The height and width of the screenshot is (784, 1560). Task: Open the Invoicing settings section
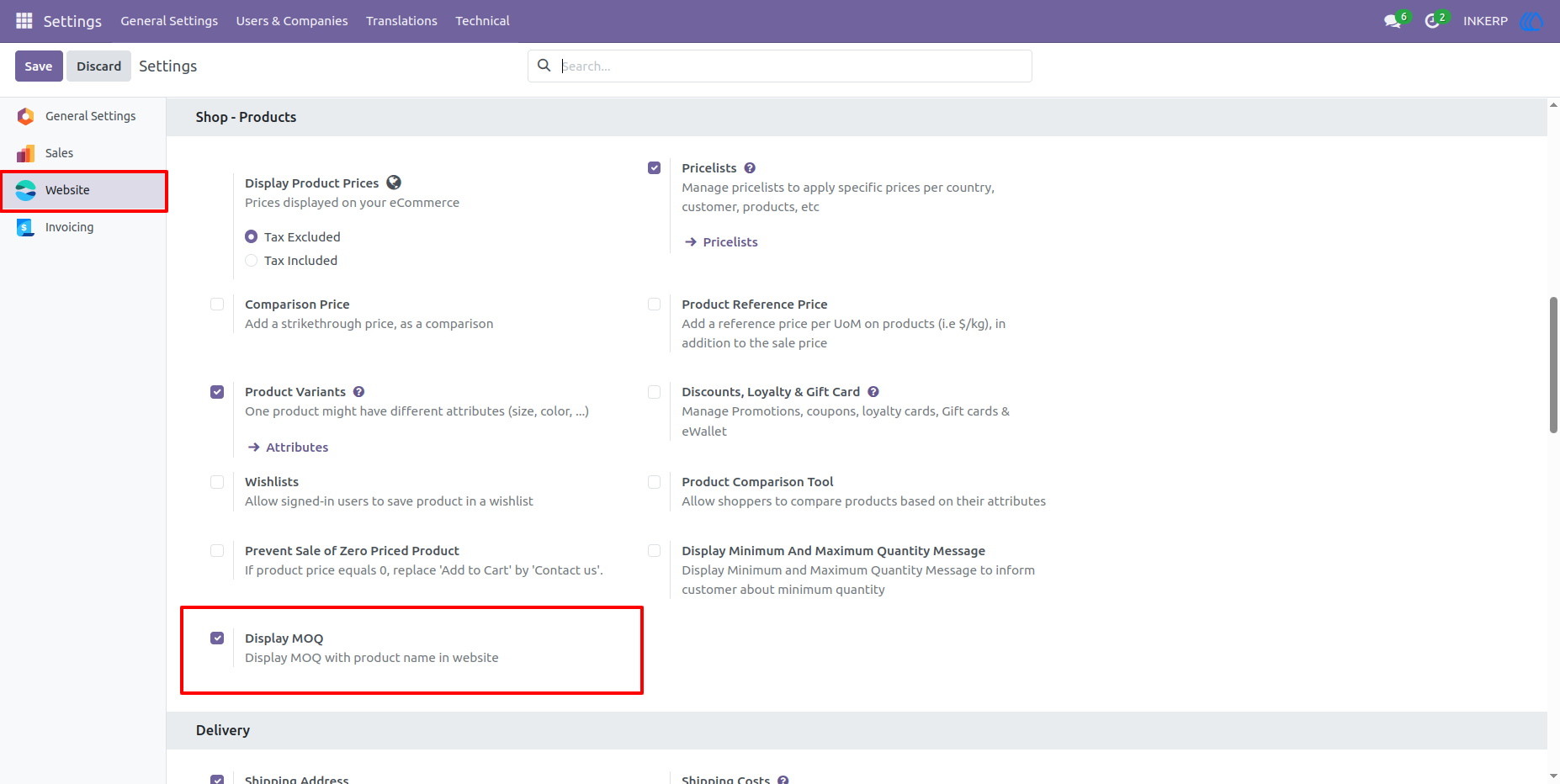(x=83, y=227)
